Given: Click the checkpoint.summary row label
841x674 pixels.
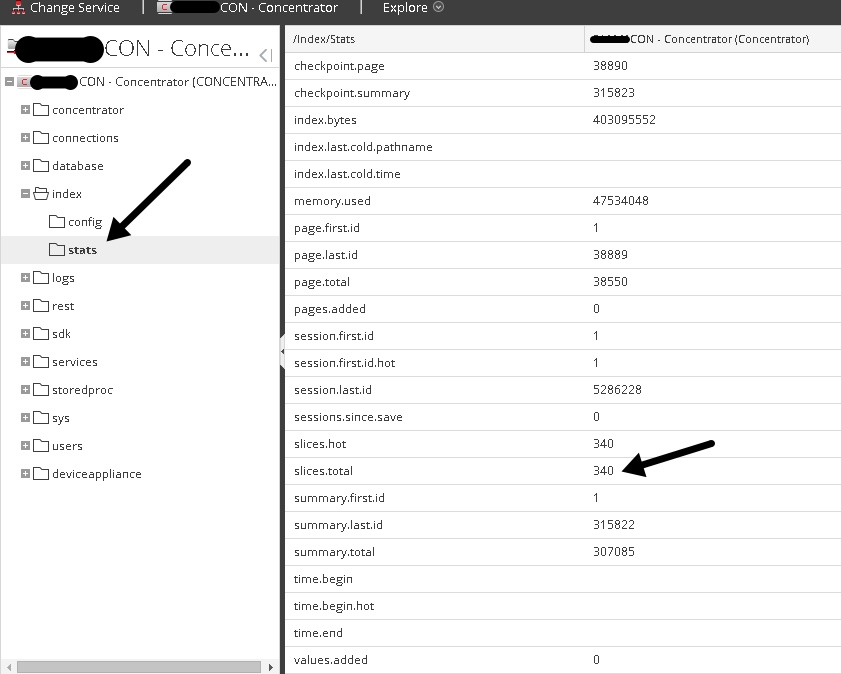Looking at the screenshot, I should pyautogui.click(x=352, y=93).
